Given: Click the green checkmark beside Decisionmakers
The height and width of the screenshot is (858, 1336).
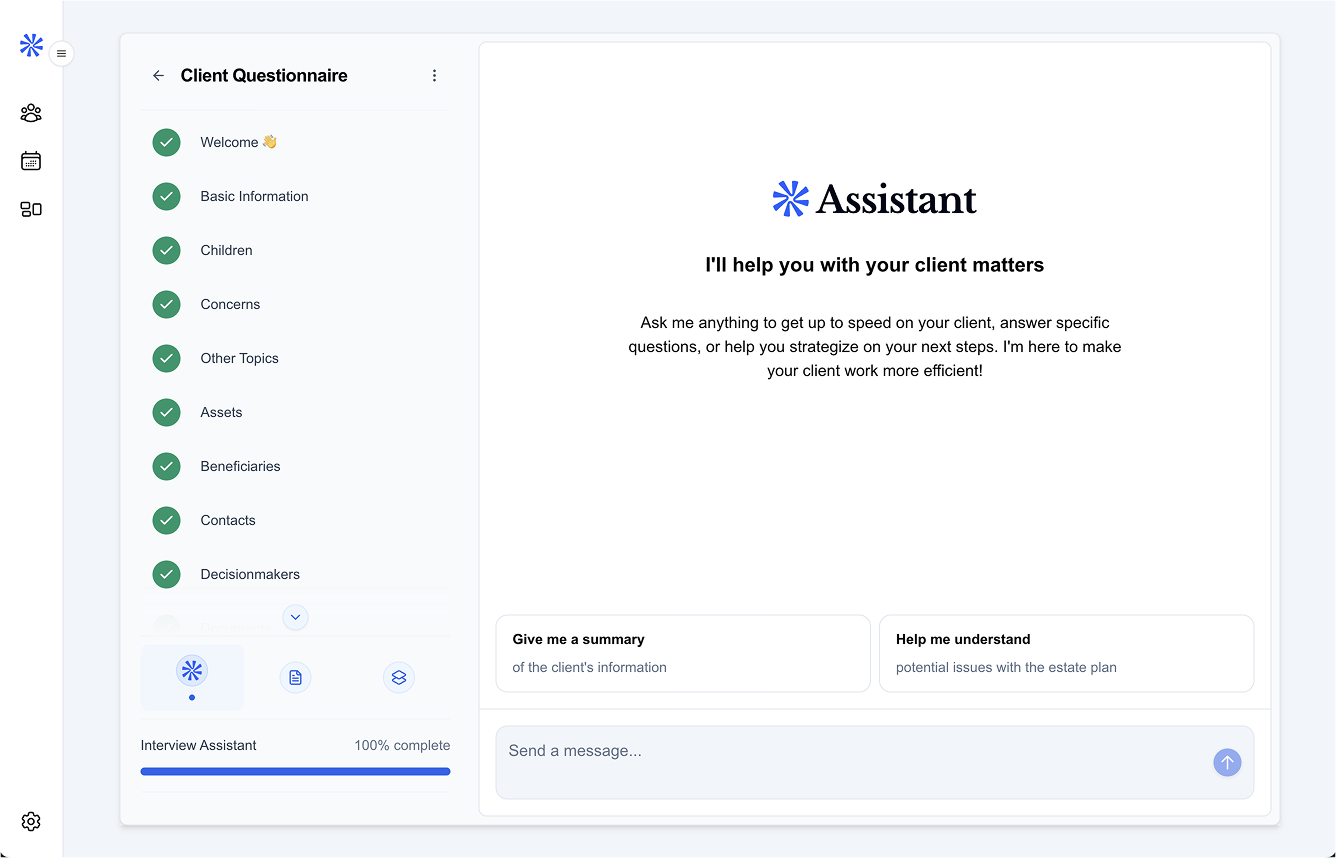Looking at the screenshot, I should 166,574.
